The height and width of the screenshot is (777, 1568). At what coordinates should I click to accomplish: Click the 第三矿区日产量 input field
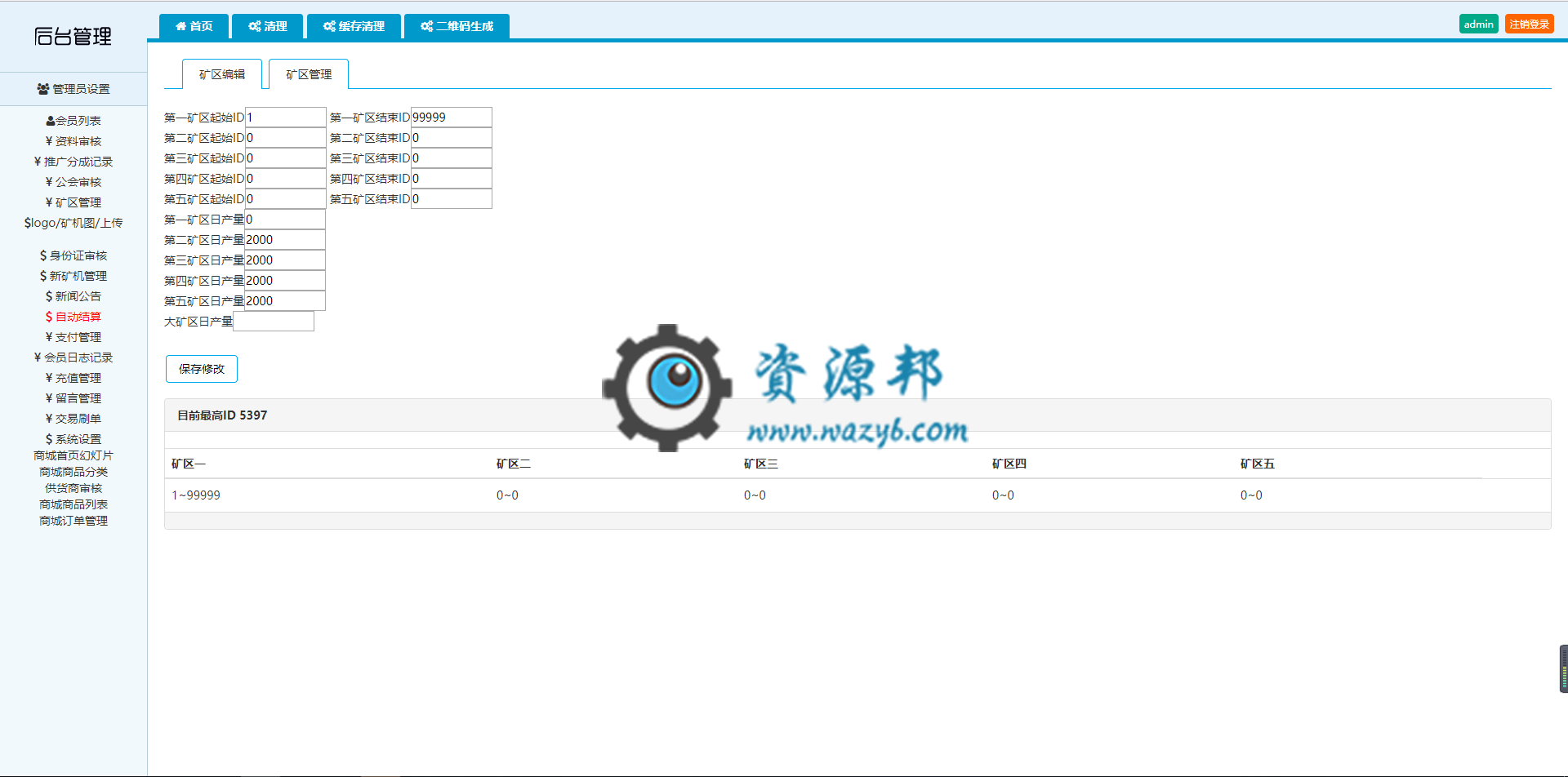point(285,260)
